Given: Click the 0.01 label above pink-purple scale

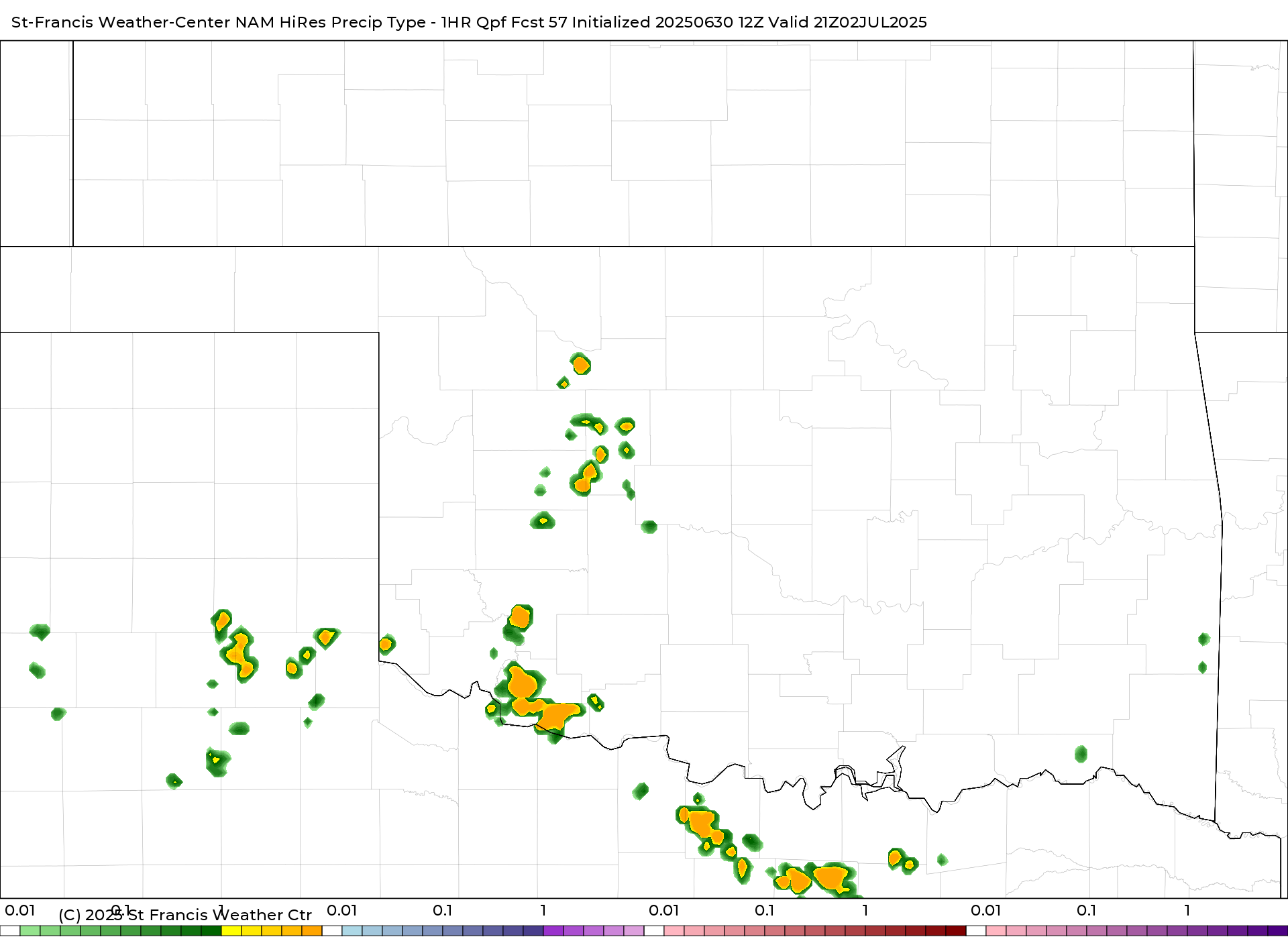Looking at the screenshot, I should tap(986, 910).
